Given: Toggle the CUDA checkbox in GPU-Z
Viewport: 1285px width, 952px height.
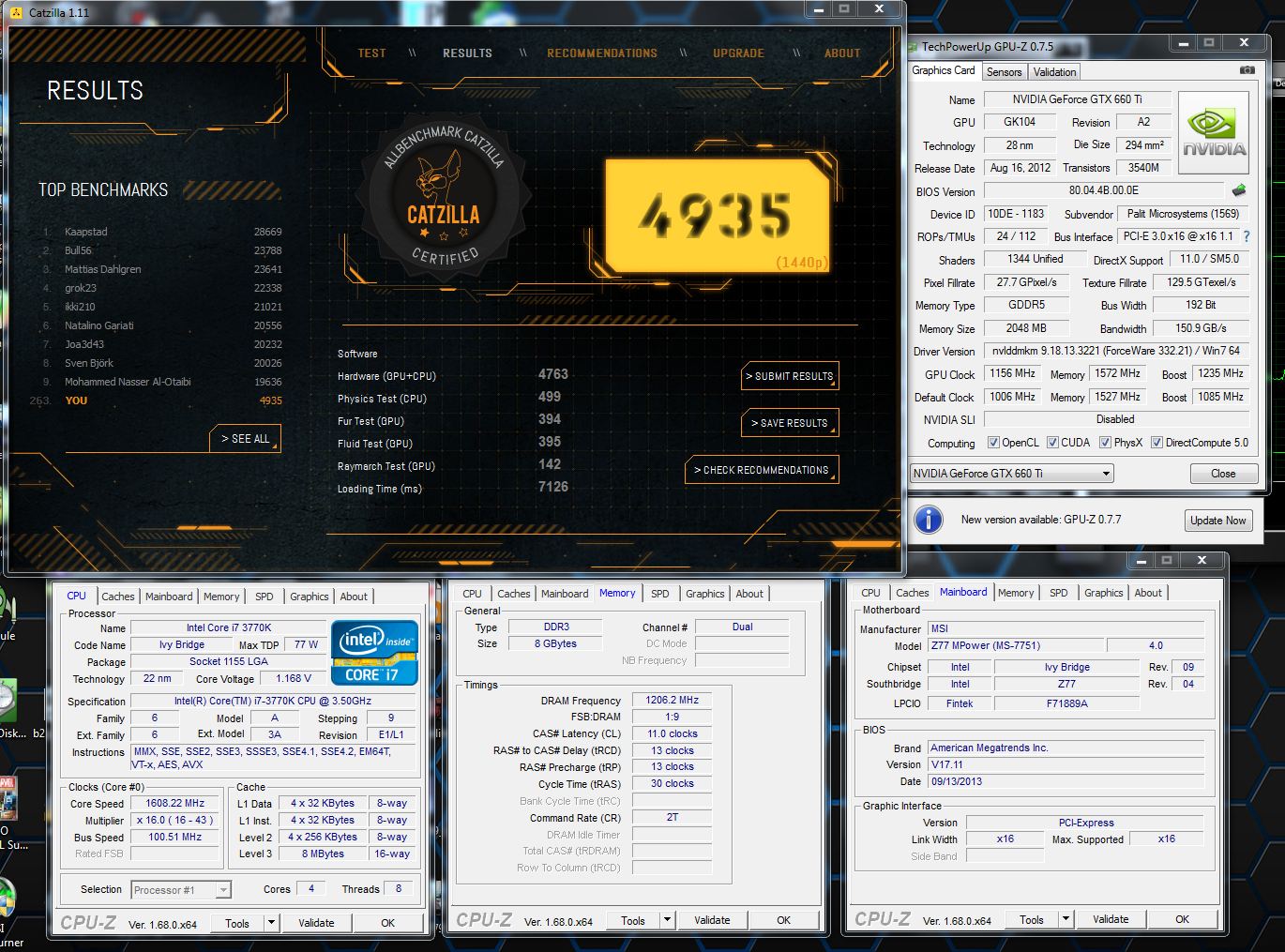Looking at the screenshot, I should (1052, 443).
